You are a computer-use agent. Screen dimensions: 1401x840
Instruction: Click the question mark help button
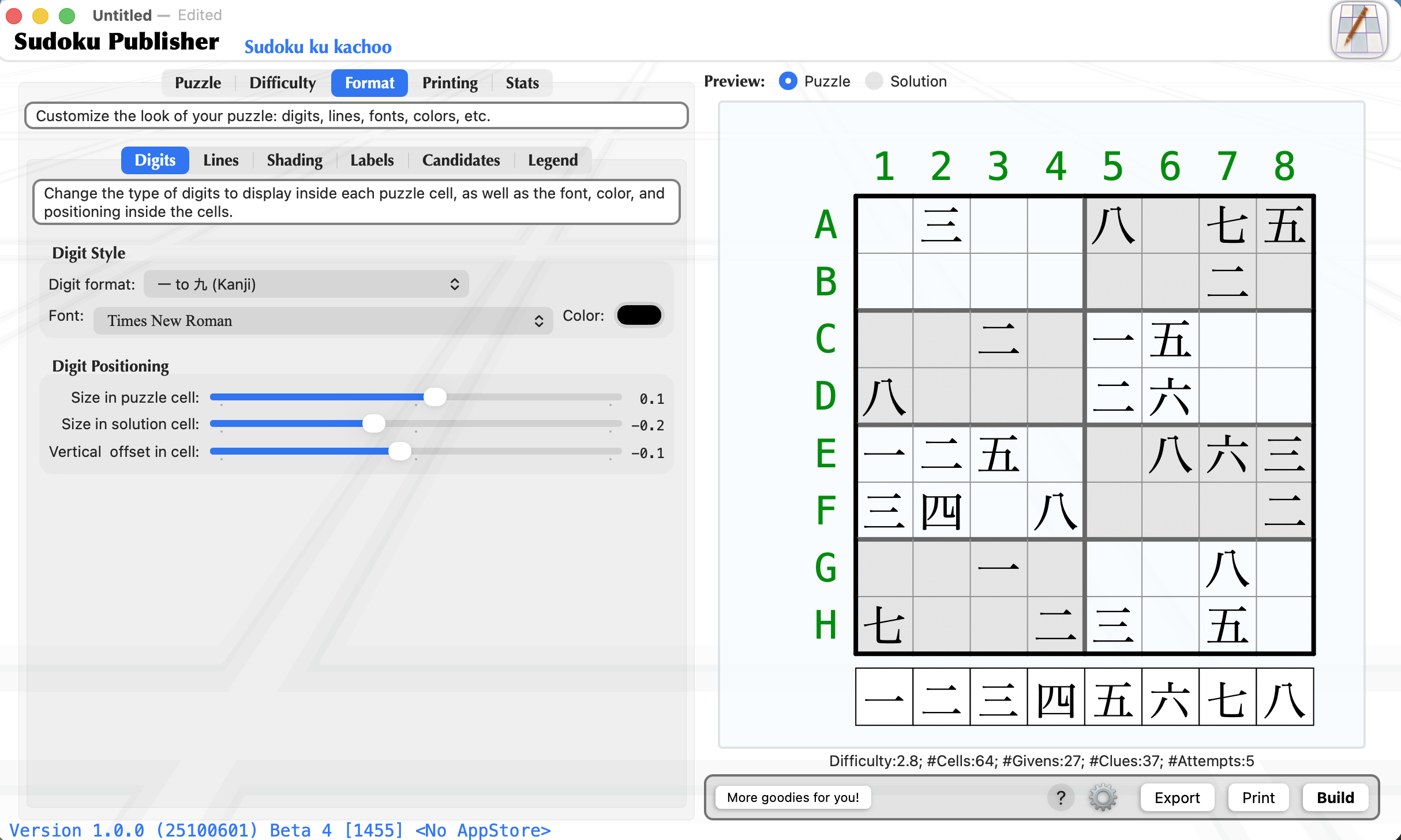[1061, 797]
